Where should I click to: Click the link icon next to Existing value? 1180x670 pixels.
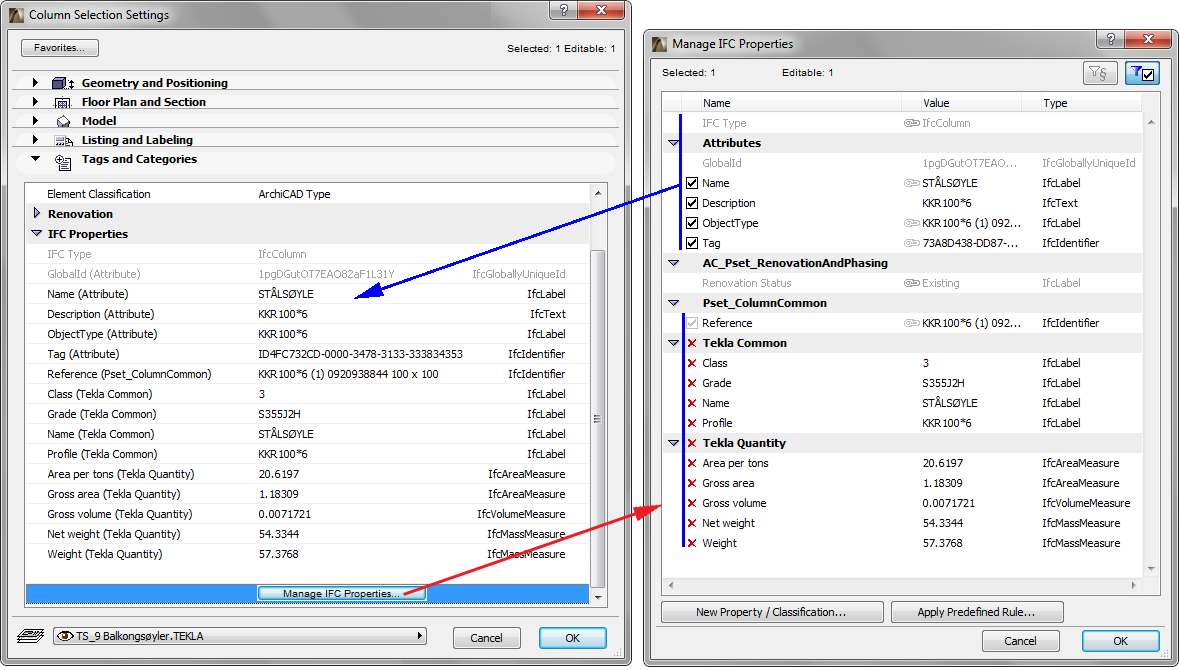[911, 283]
